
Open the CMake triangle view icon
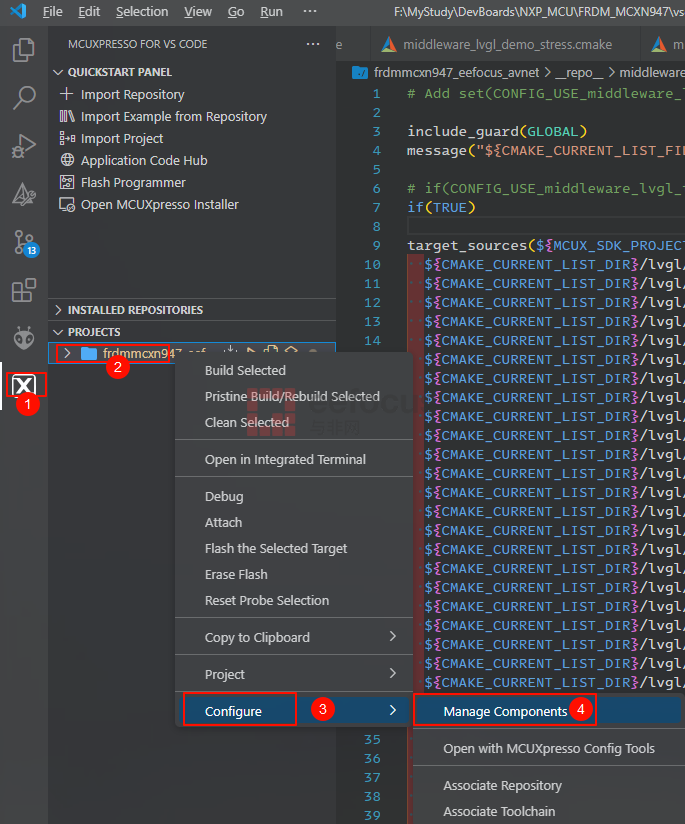click(24, 194)
